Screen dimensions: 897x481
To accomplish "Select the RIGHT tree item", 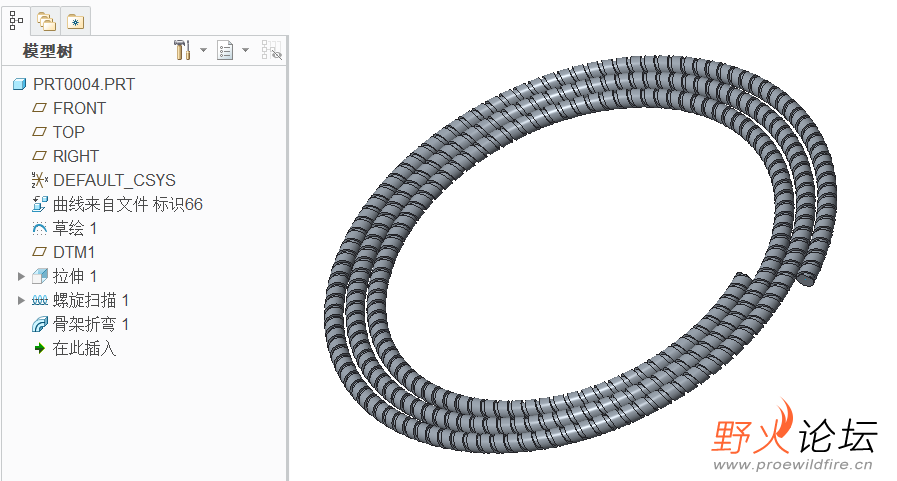I will 76,156.
